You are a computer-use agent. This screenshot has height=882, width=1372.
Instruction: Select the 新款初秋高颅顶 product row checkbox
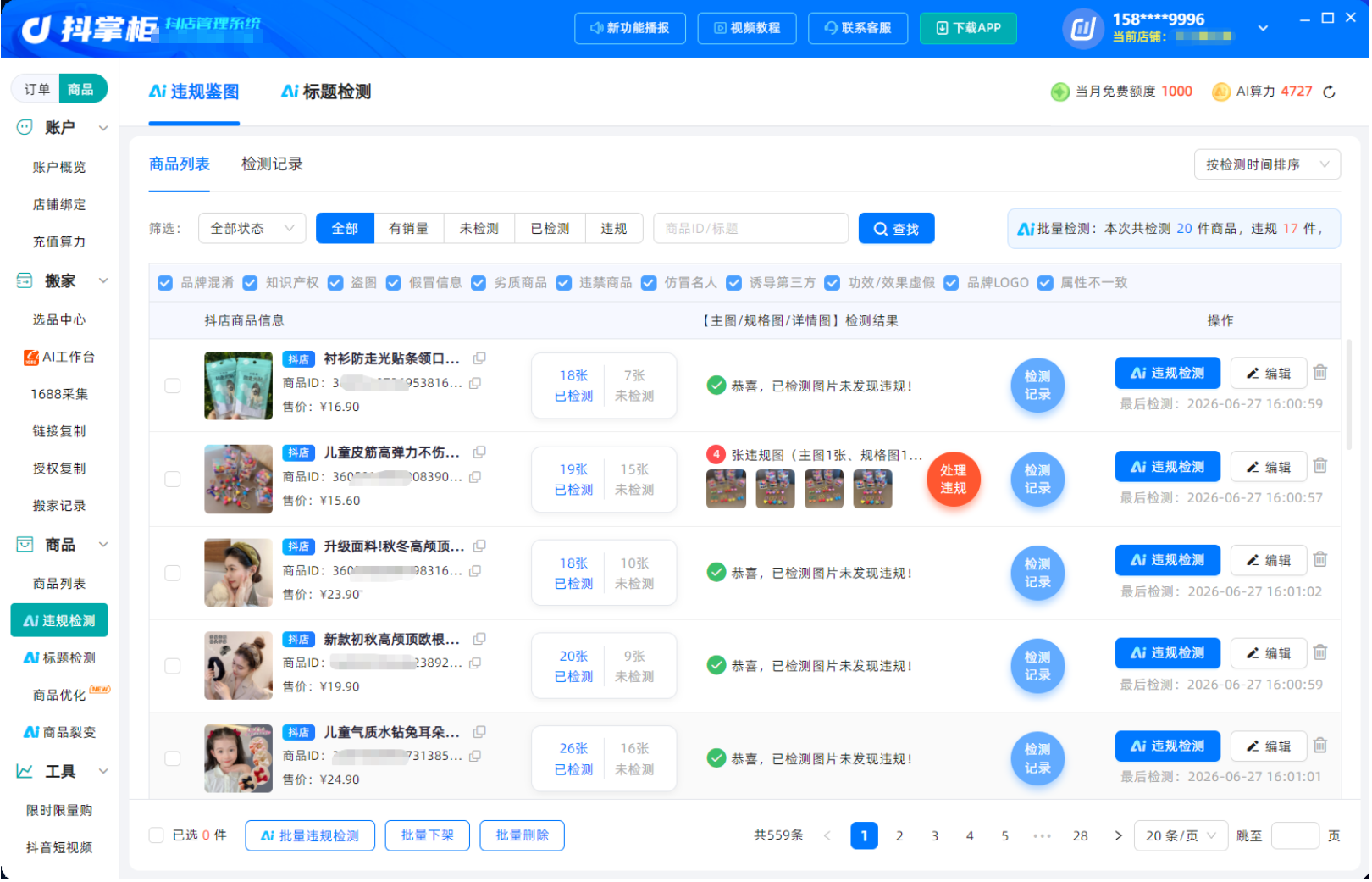[x=173, y=666]
